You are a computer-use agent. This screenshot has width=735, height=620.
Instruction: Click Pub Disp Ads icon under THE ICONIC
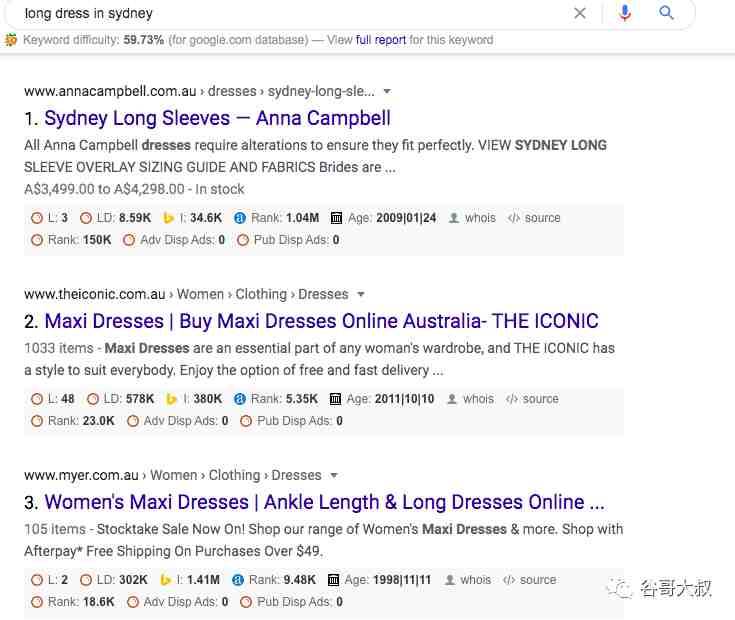pyautogui.click(x=246, y=421)
